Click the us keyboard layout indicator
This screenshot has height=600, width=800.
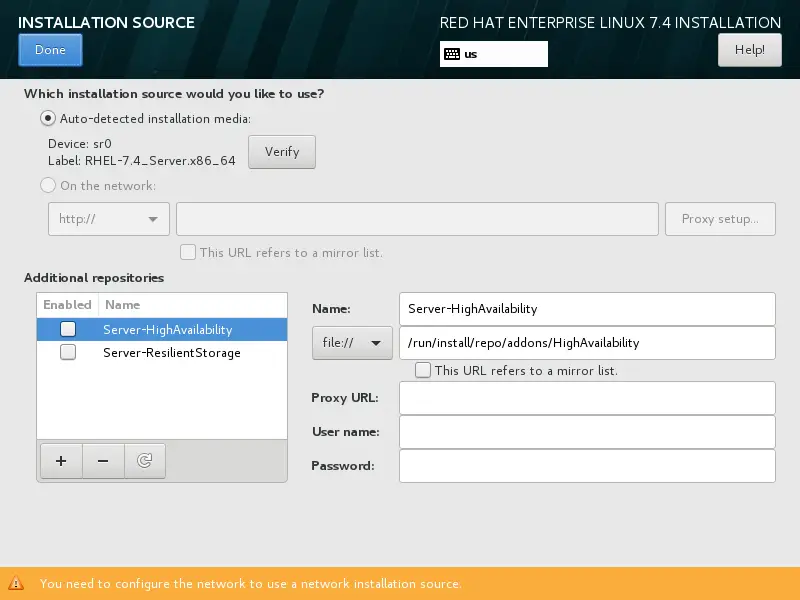click(493, 54)
